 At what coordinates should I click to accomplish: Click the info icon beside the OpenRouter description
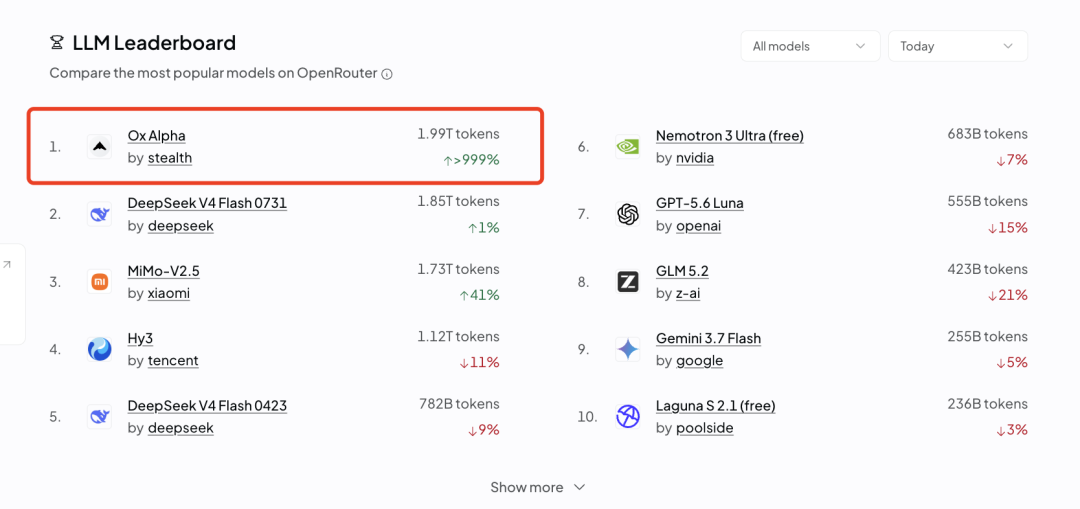387,74
